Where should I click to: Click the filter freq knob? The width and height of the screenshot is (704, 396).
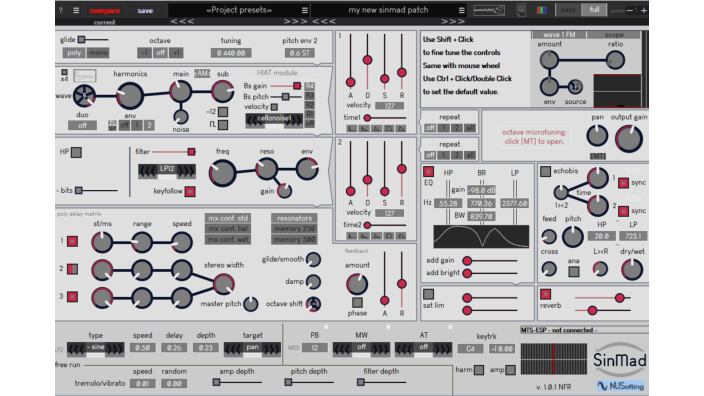point(222,173)
